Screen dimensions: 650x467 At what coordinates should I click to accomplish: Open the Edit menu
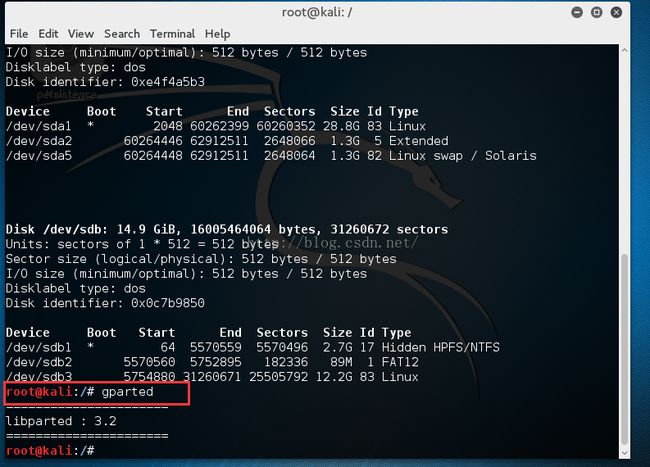pyautogui.click(x=48, y=34)
